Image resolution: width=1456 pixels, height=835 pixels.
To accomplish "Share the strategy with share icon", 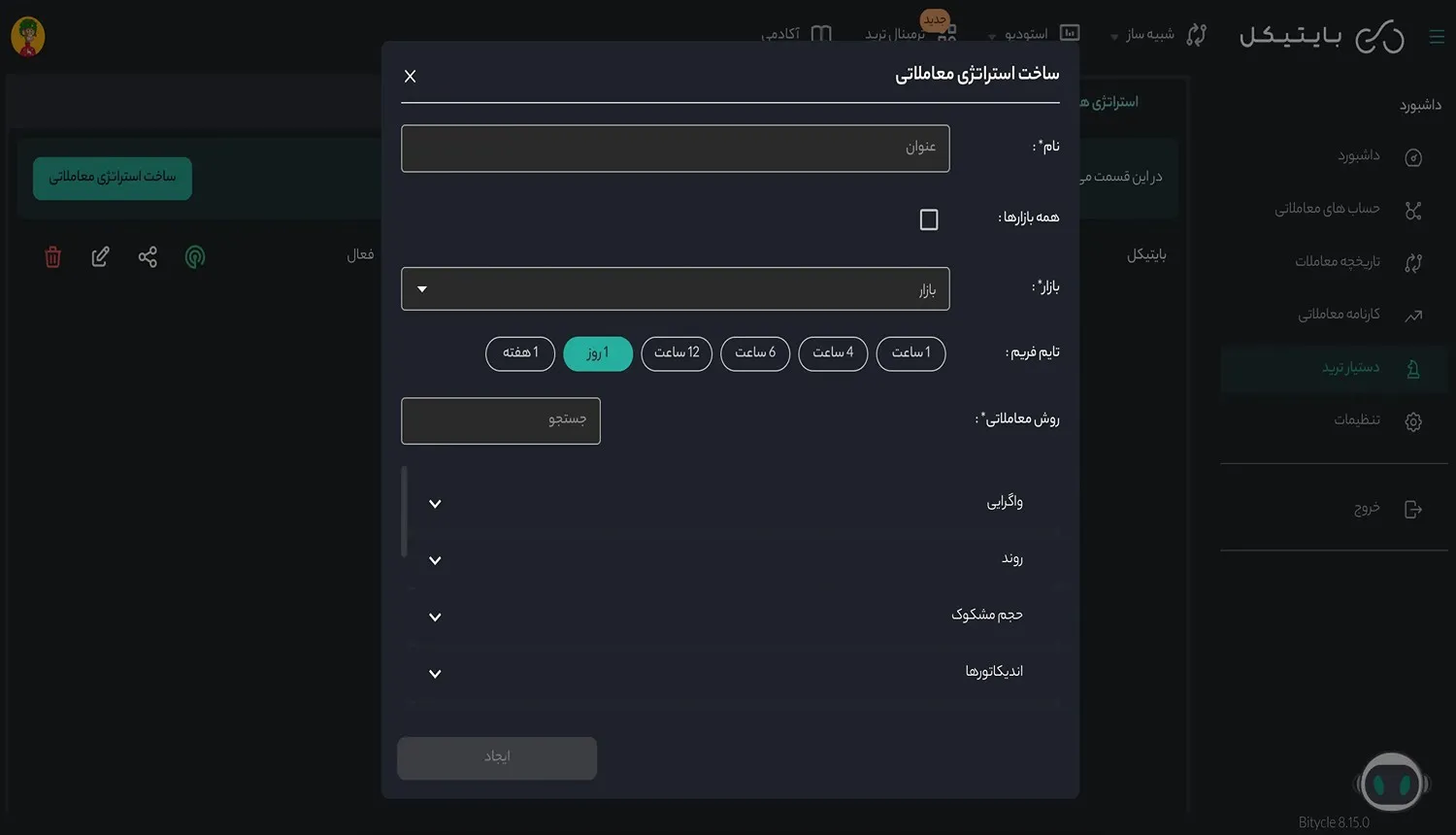I will [x=148, y=256].
